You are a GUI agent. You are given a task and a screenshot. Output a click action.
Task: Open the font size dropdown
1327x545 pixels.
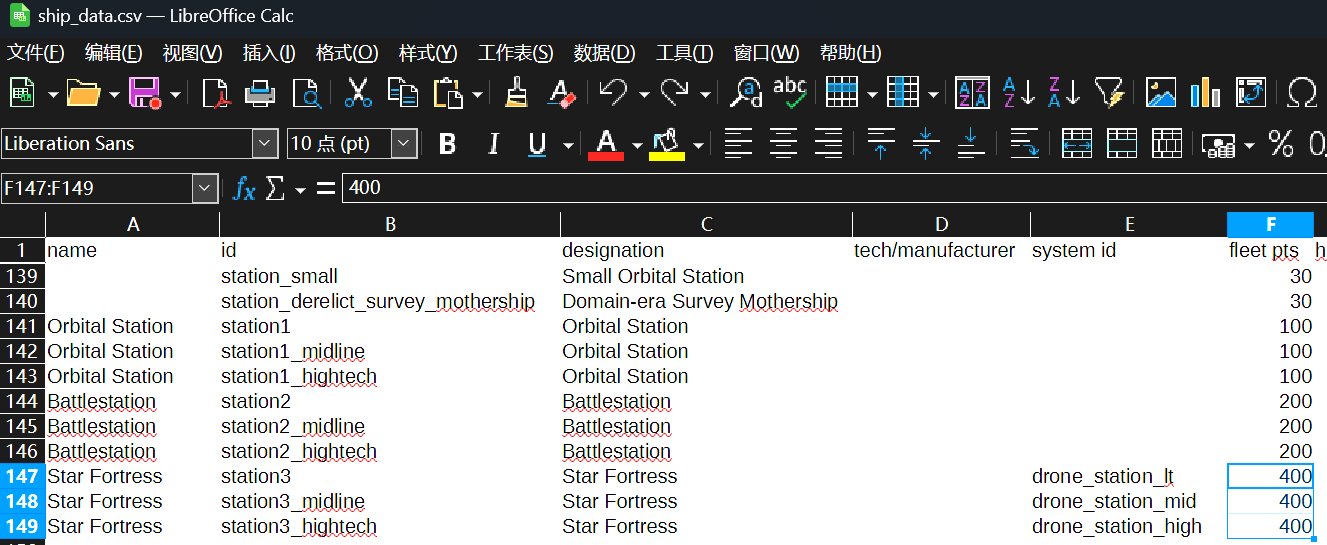(404, 144)
